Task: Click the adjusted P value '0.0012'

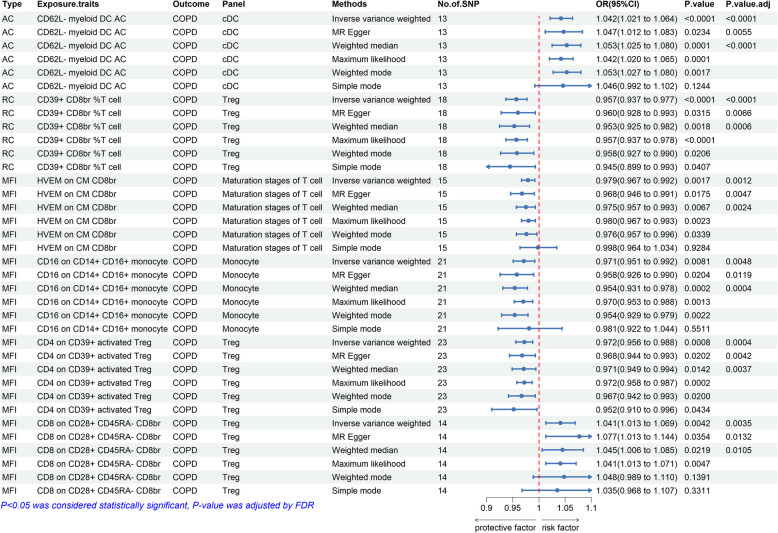Action: [738, 181]
